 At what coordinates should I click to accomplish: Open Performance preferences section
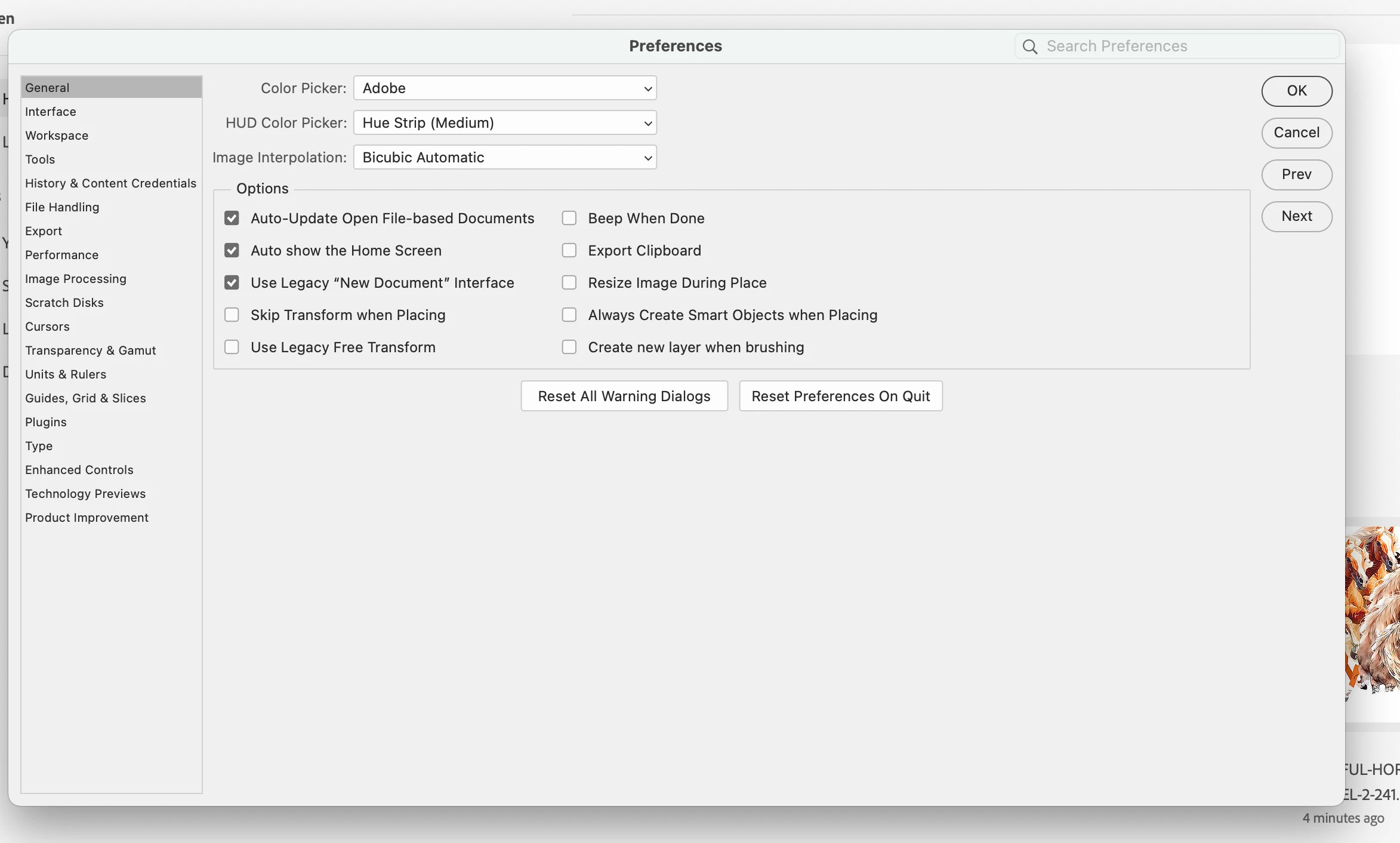pos(61,255)
